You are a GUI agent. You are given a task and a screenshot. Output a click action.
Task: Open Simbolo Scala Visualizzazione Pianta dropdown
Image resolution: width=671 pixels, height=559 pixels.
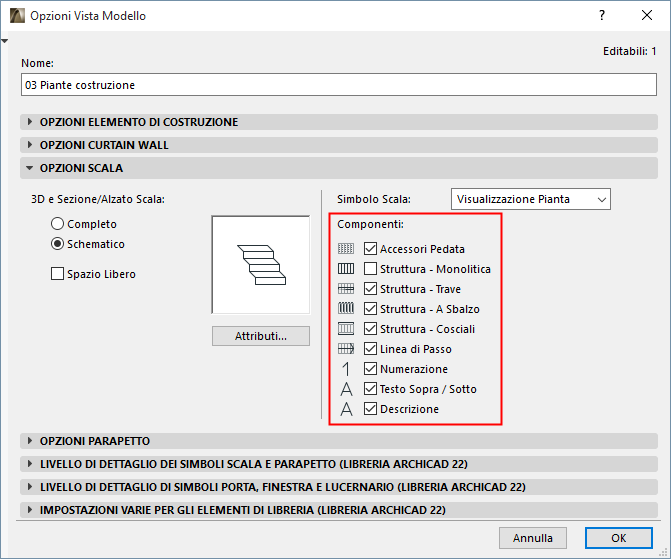[x=531, y=199]
